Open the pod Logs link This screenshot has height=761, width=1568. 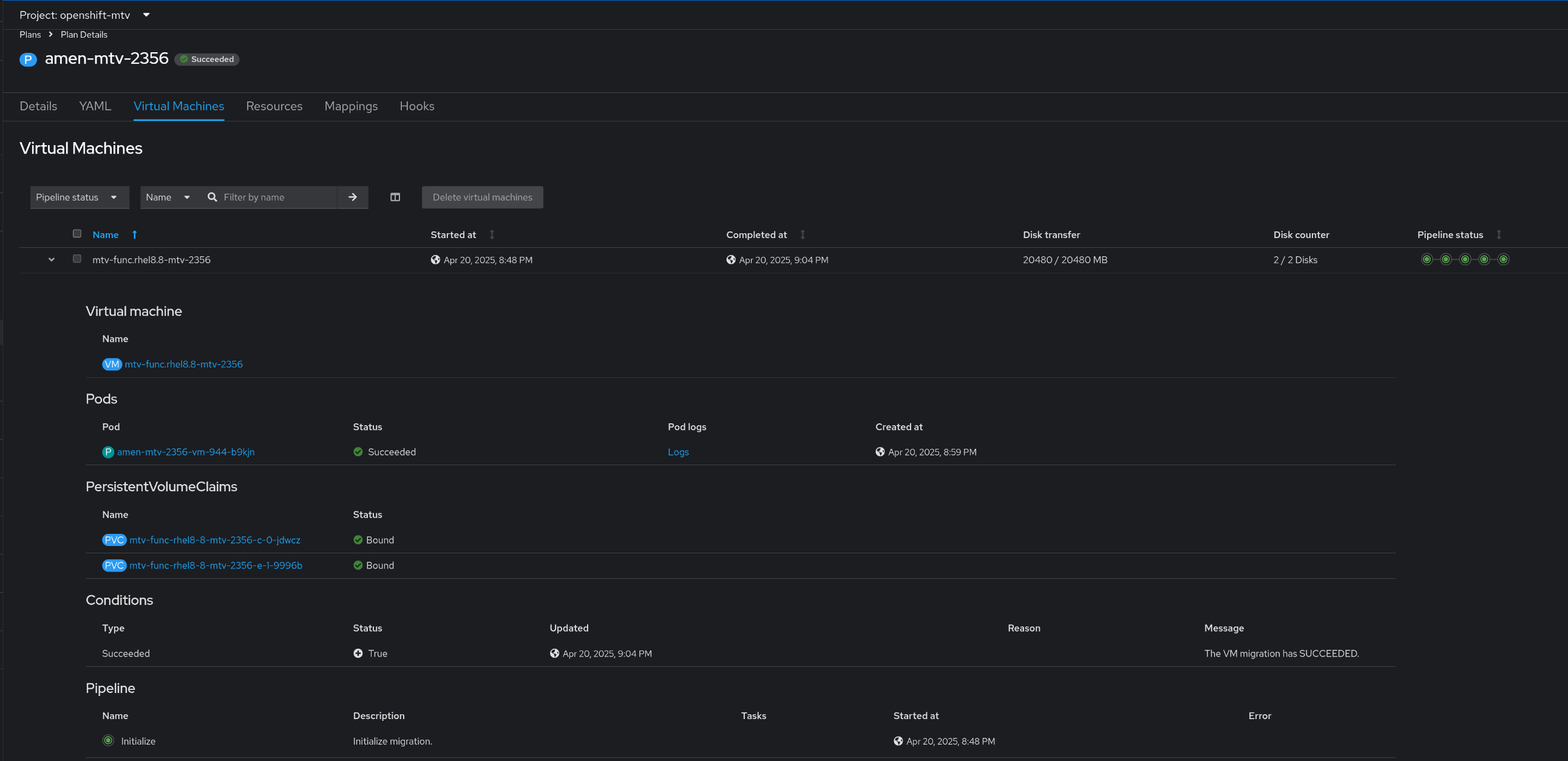coord(677,452)
